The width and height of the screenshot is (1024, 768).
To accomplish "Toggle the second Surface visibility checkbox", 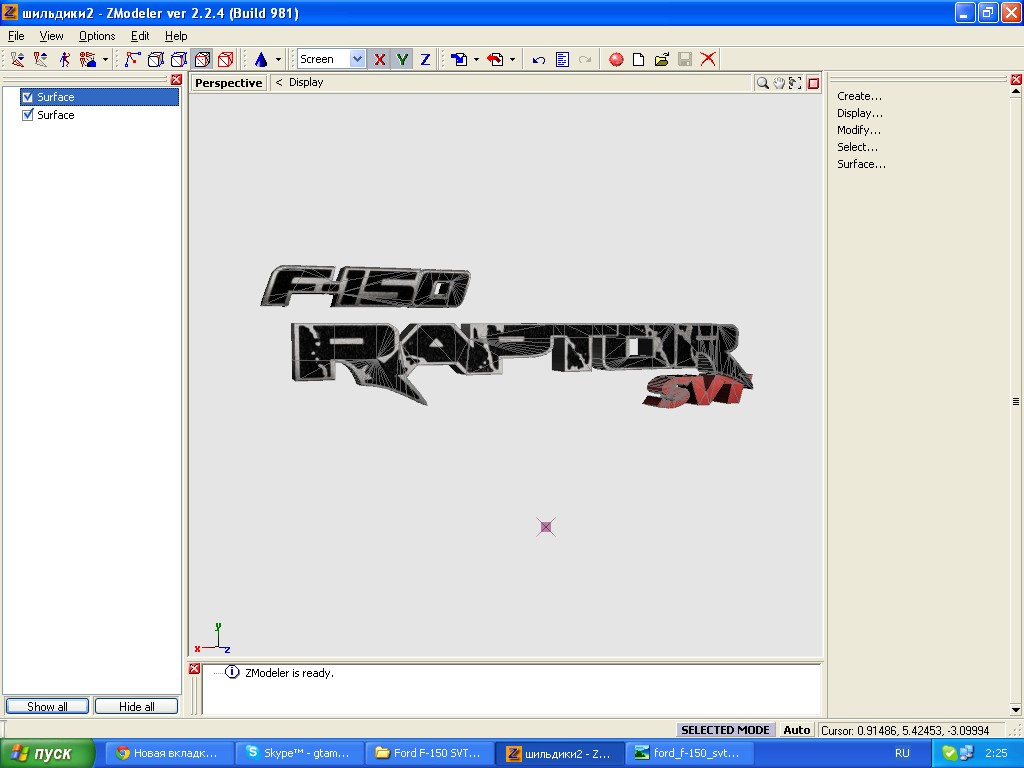I will 28,115.
